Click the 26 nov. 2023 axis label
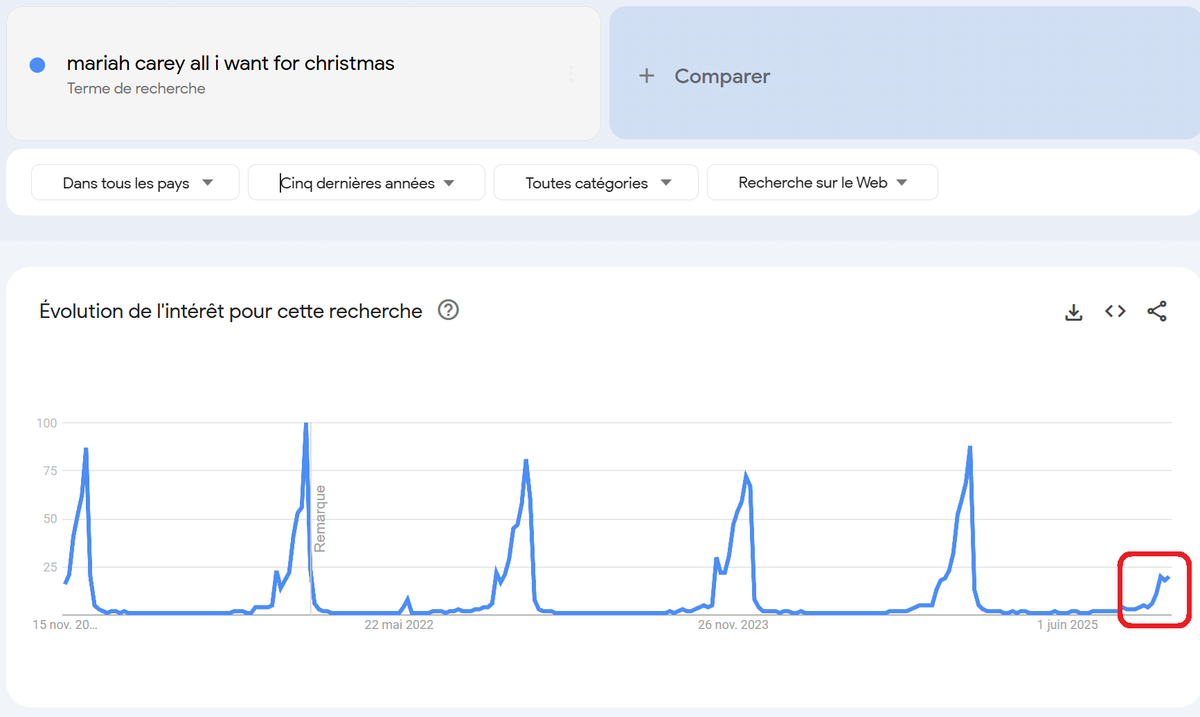The width and height of the screenshot is (1200, 717). coord(733,625)
